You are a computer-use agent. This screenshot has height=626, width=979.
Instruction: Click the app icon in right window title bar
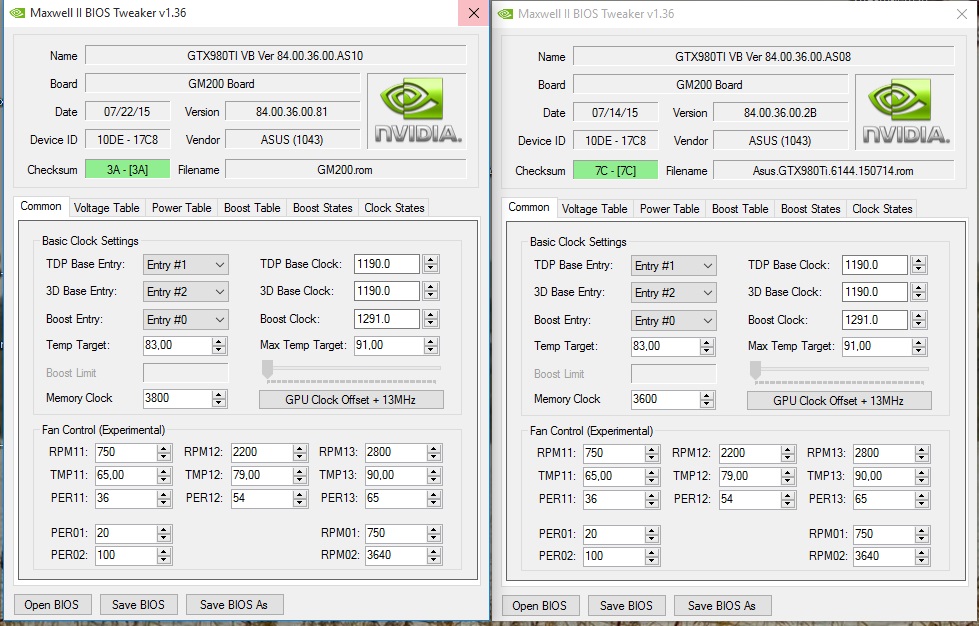505,14
